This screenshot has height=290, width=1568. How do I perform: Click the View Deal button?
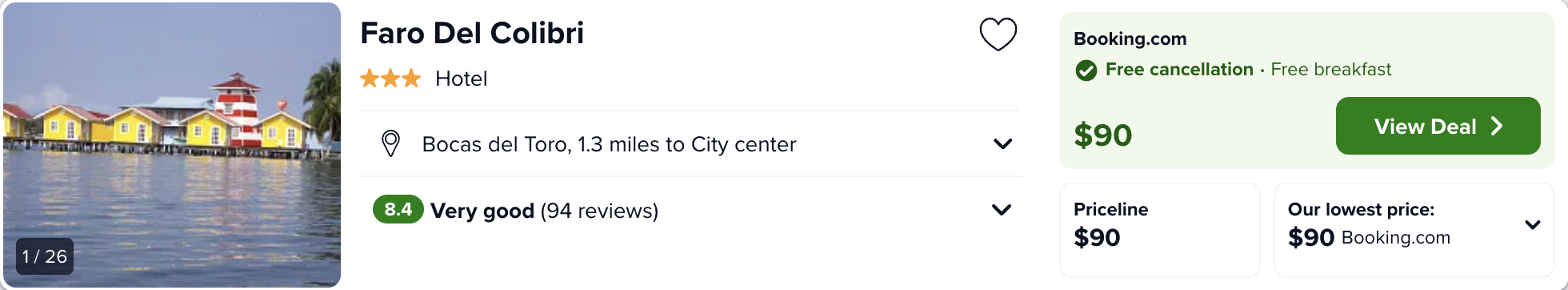click(1438, 126)
